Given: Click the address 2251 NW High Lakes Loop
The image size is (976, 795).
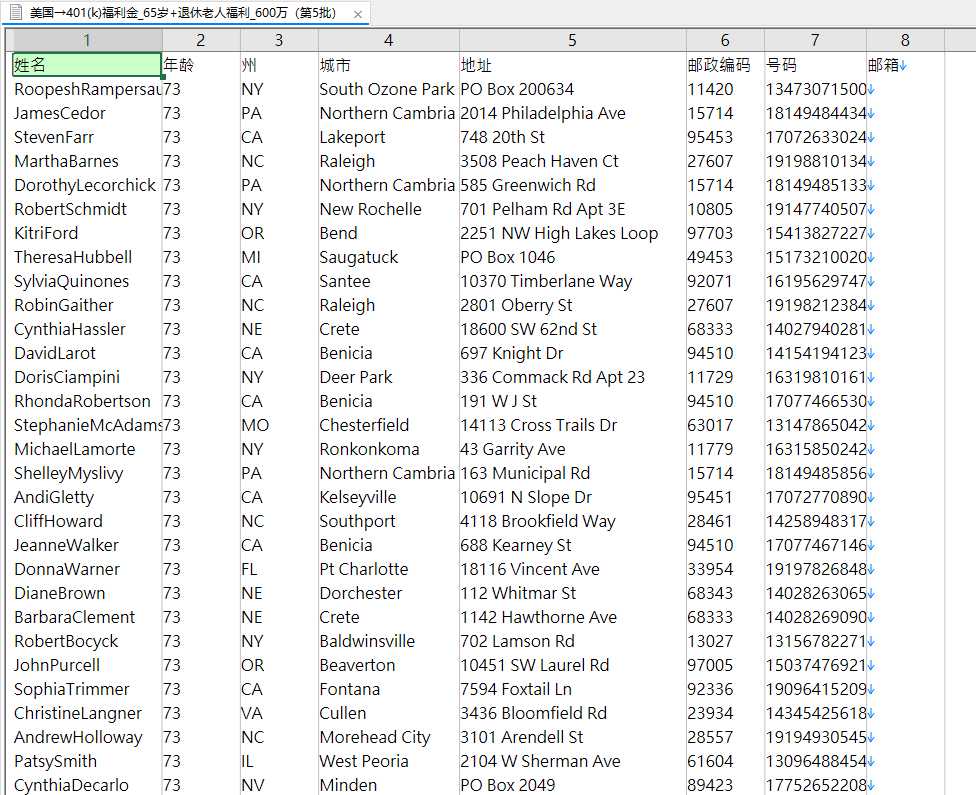Looking at the screenshot, I should click(559, 233).
